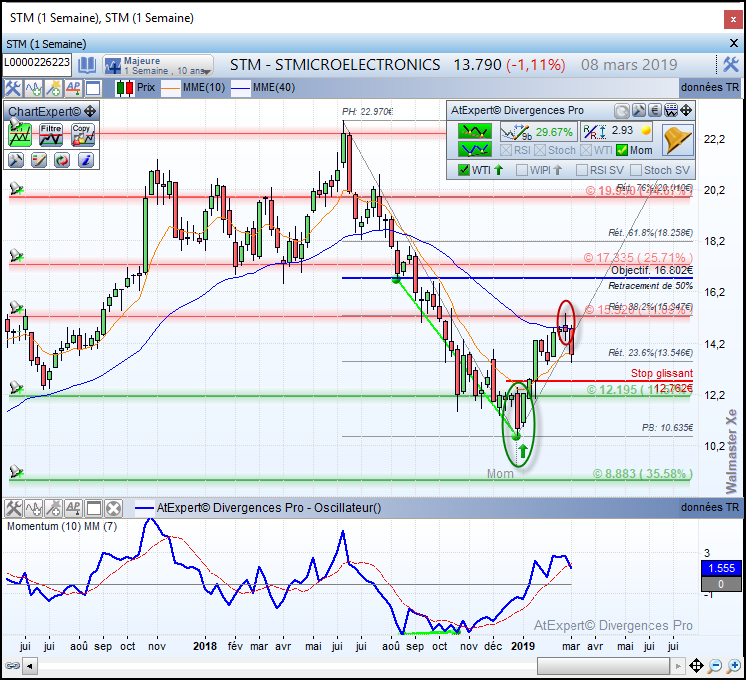
Task: Click top-right workspace tools wrench icon
Action: [731, 64]
